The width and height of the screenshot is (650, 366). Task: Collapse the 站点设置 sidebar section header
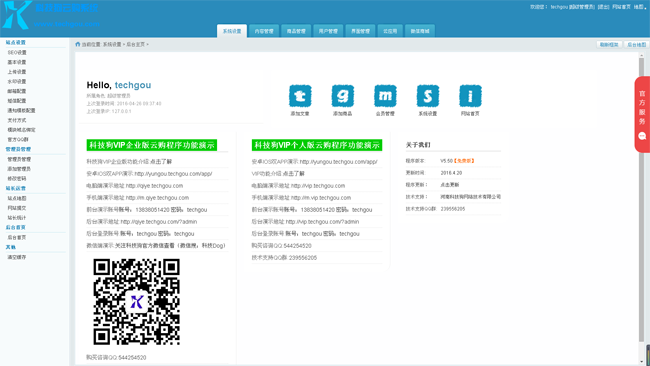tap(16, 42)
